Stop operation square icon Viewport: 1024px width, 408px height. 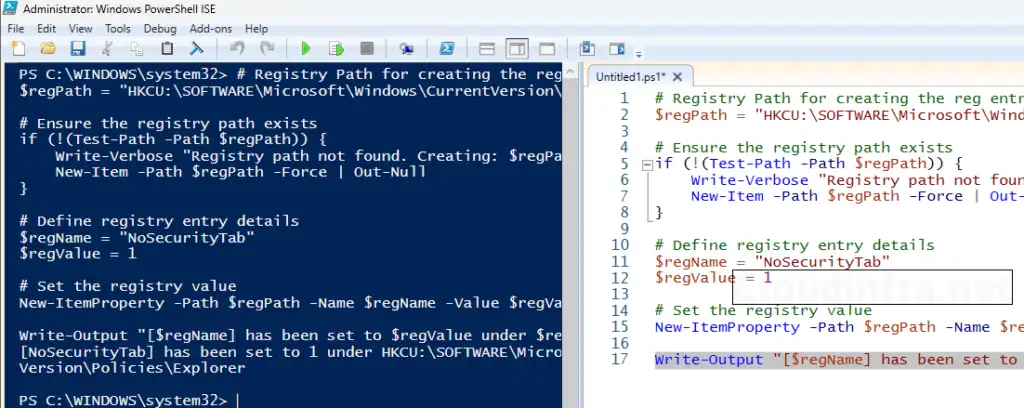coord(367,48)
